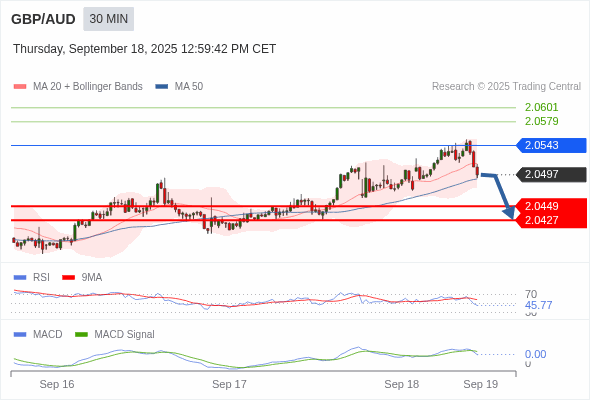Click the 2.0427 red support label
The height and width of the screenshot is (400, 590).
(552, 221)
